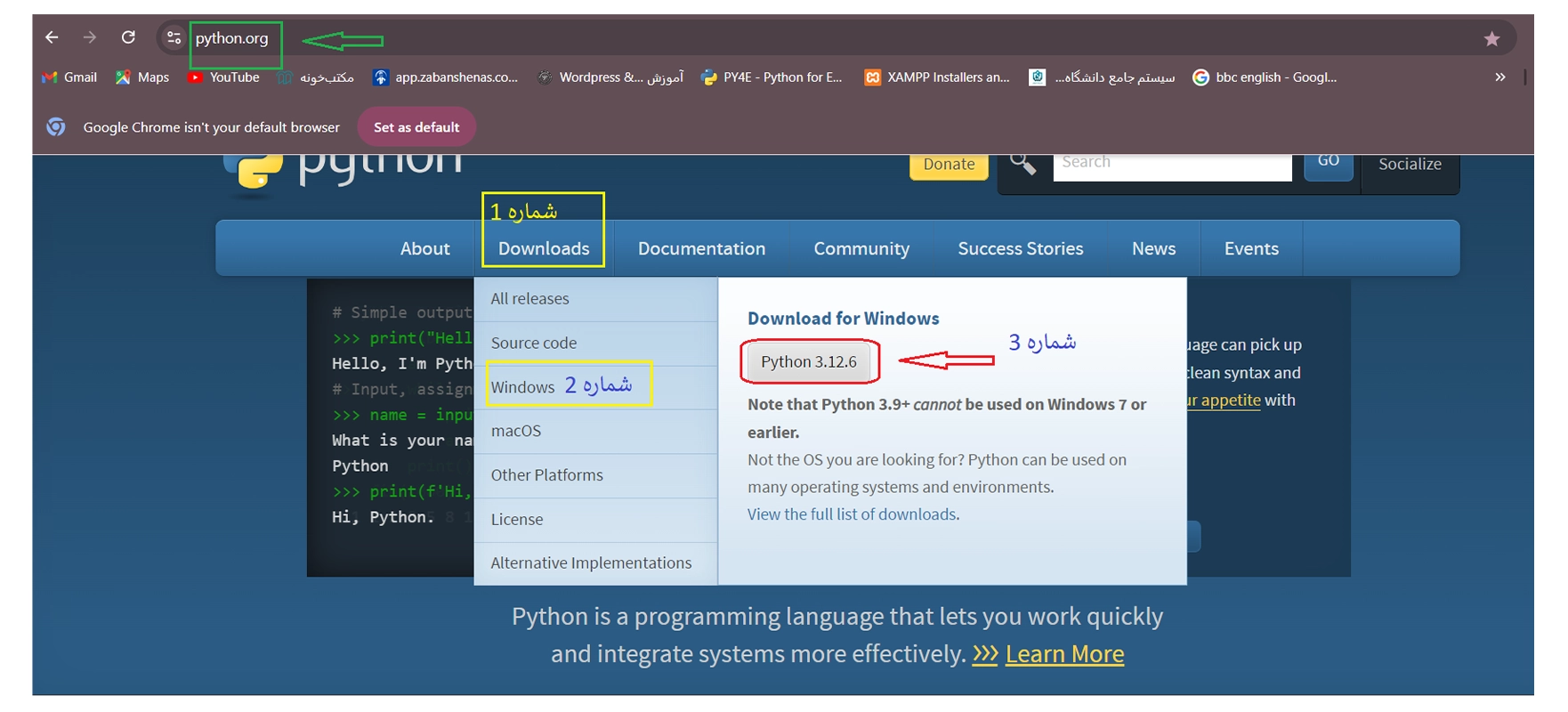Bookmark this page with the star icon
Image resolution: width=1568 pixels, height=712 pixels.
(x=1492, y=38)
